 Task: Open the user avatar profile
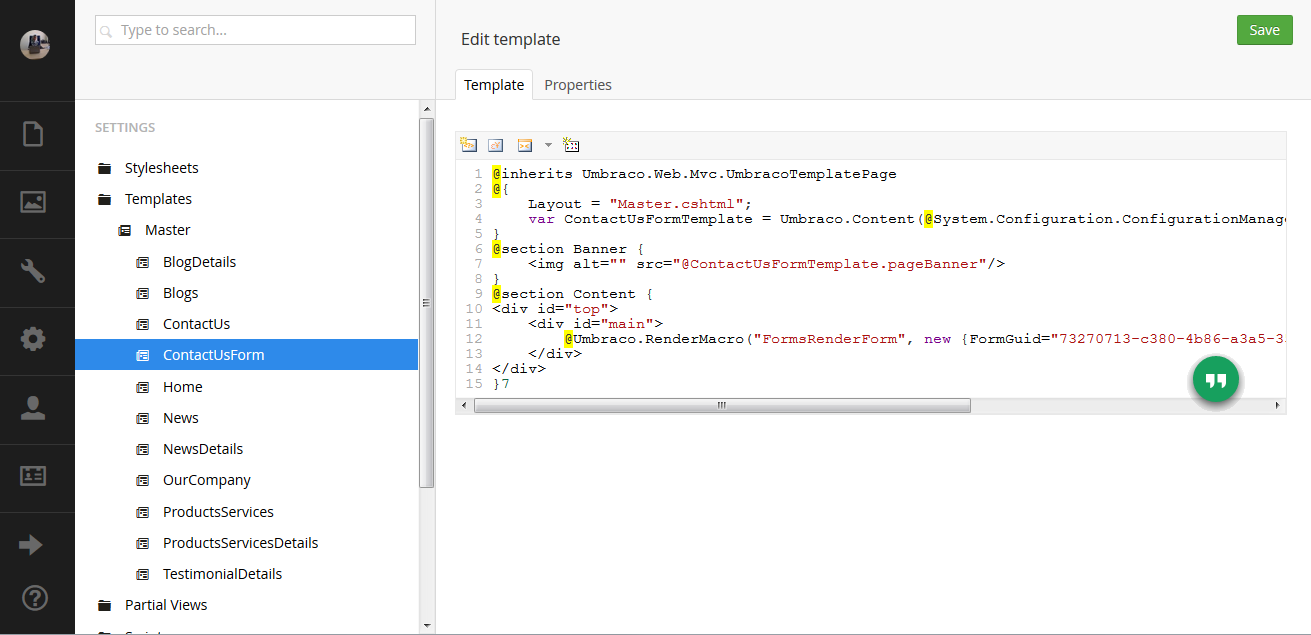pyautogui.click(x=35, y=44)
